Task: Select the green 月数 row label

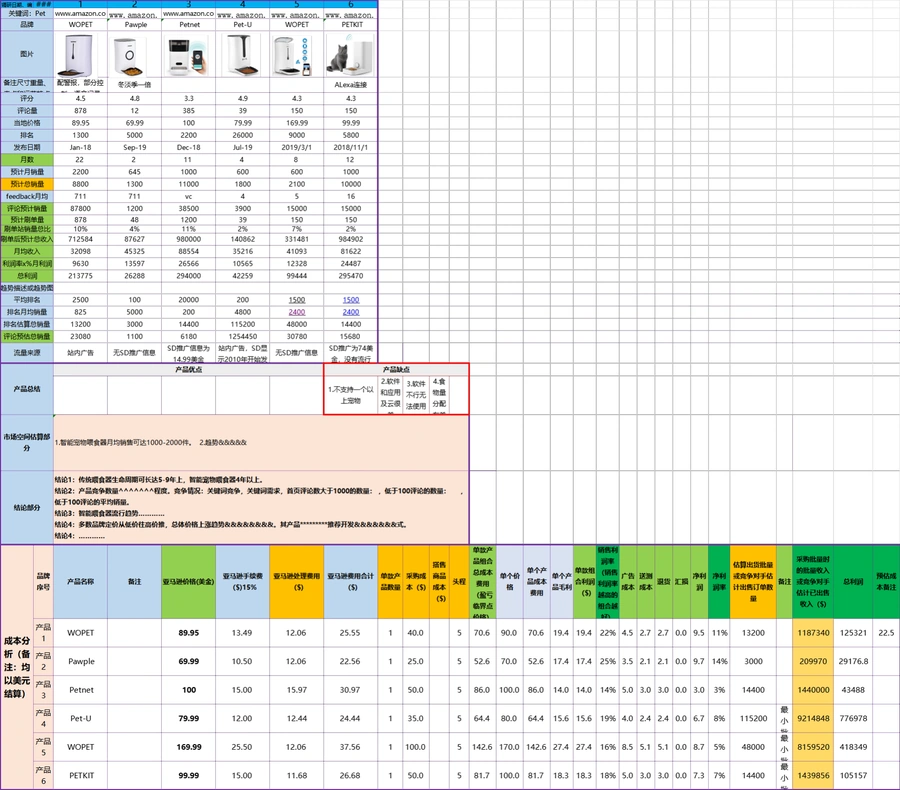Action: click(27, 160)
